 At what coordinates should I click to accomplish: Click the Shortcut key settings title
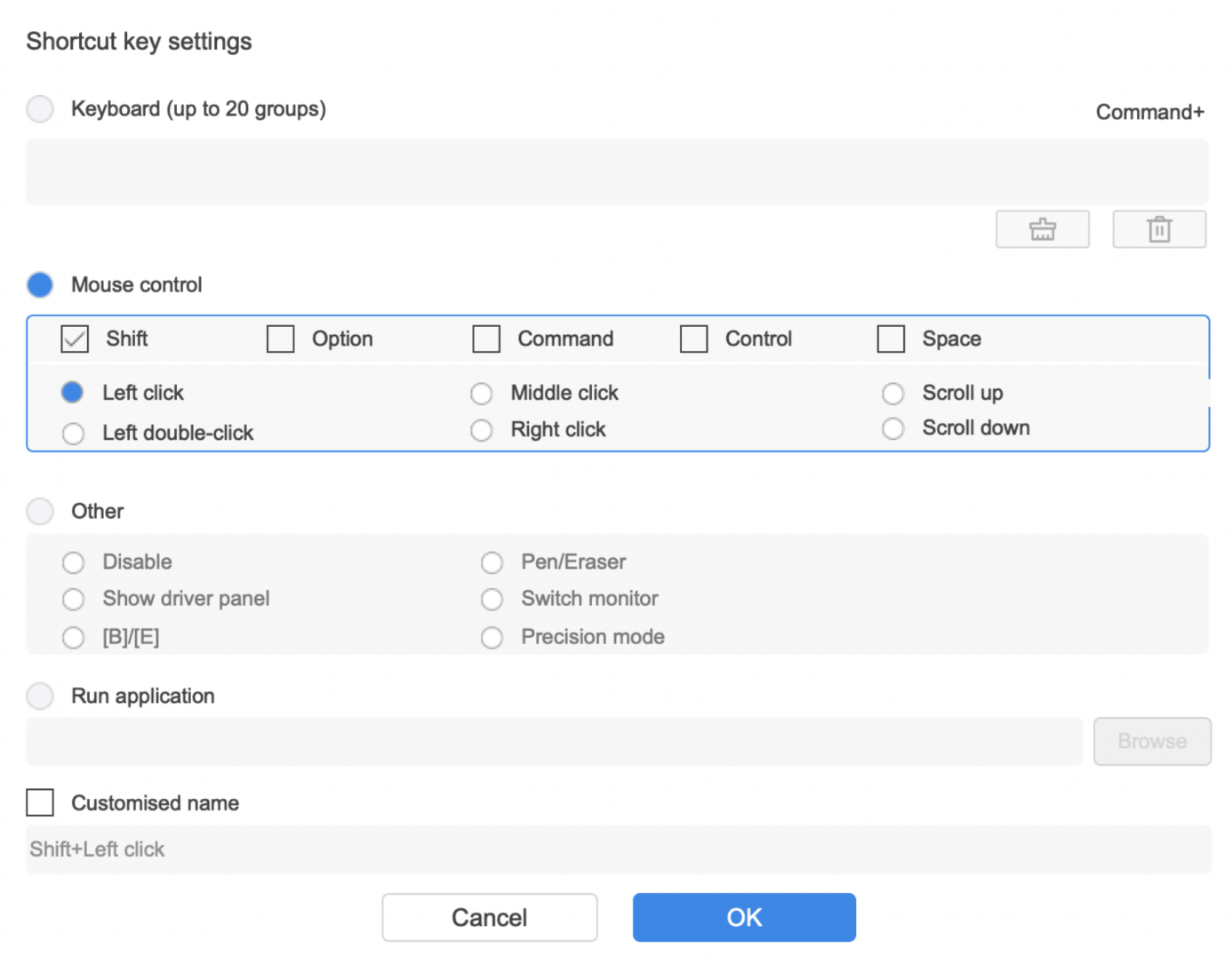(139, 42)
